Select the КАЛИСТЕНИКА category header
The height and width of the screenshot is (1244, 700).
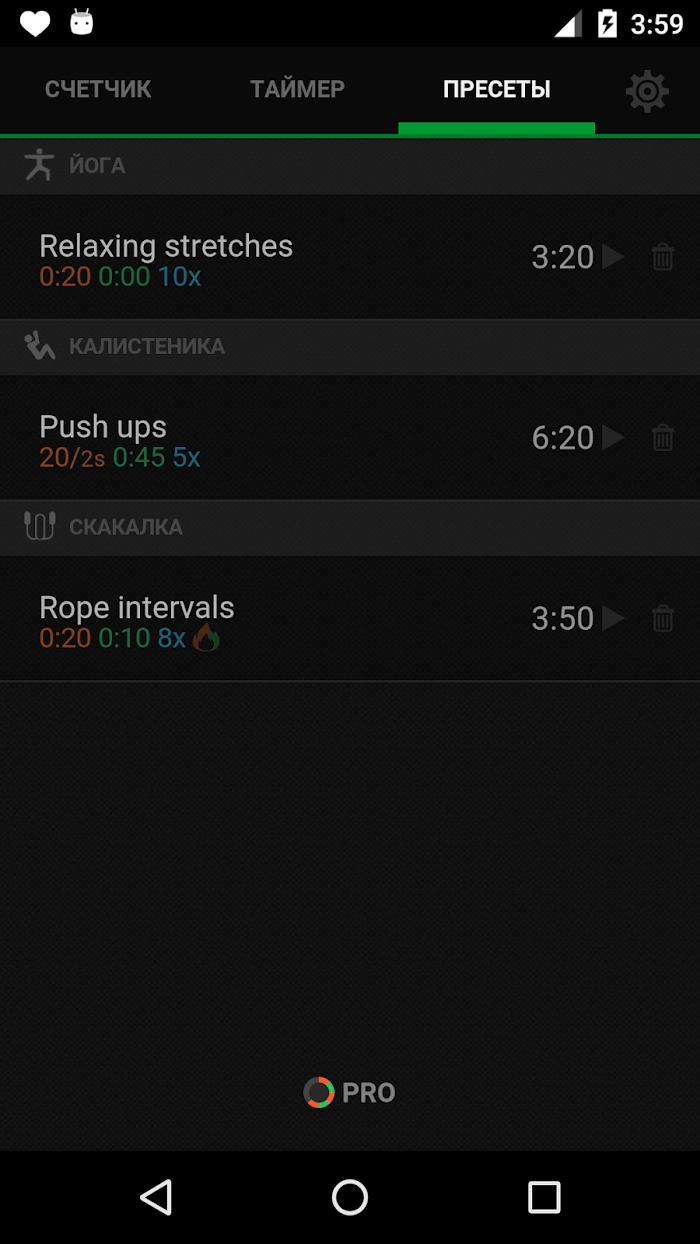coord(350,347)
